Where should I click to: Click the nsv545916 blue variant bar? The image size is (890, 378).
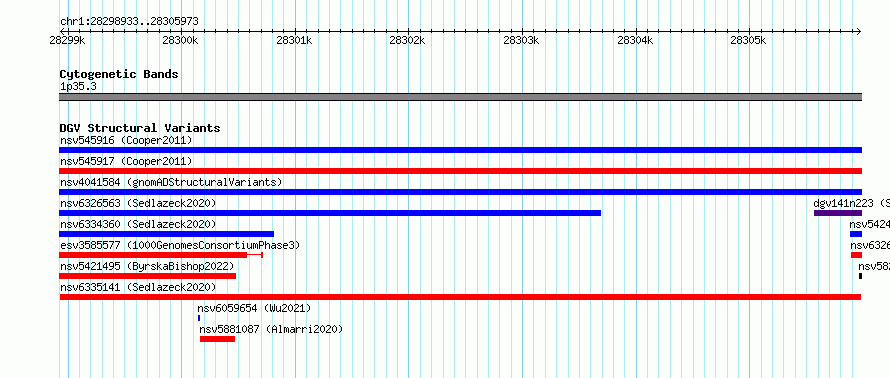tap(460, 150)
